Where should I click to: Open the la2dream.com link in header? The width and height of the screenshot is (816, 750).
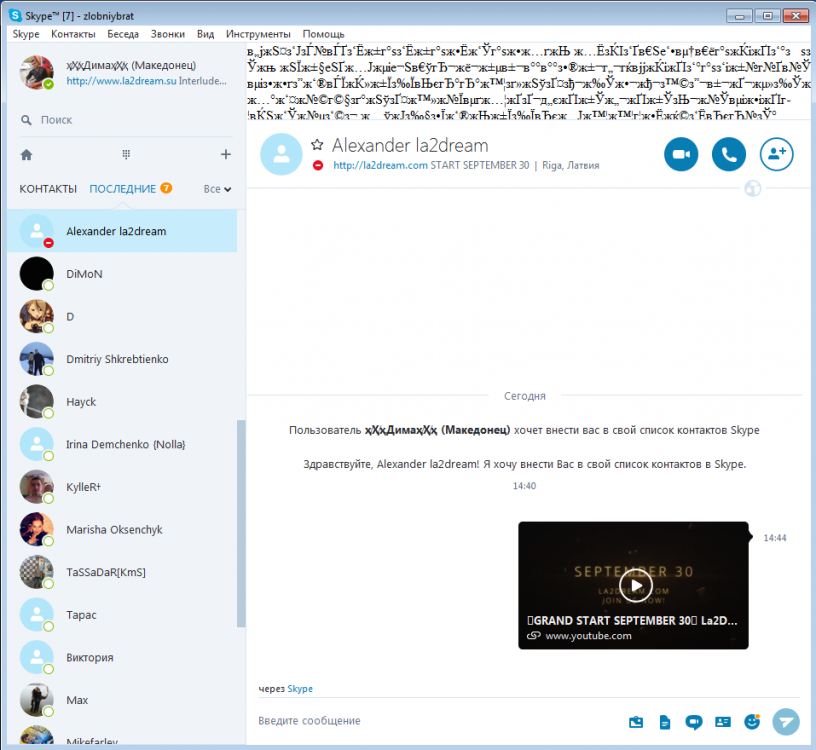pyautogui.click(x=380, y=166)
